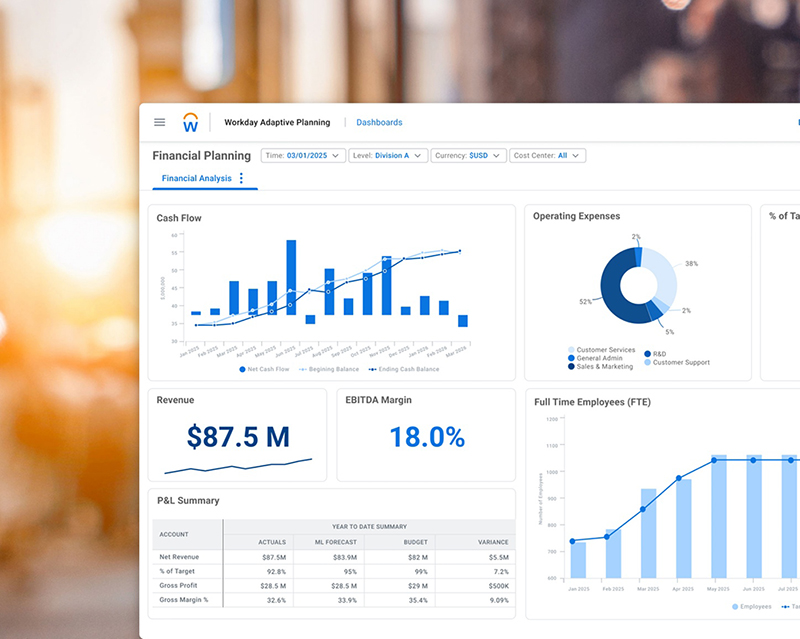Open the Currency $USD dropdown

[x=468, y=156]
